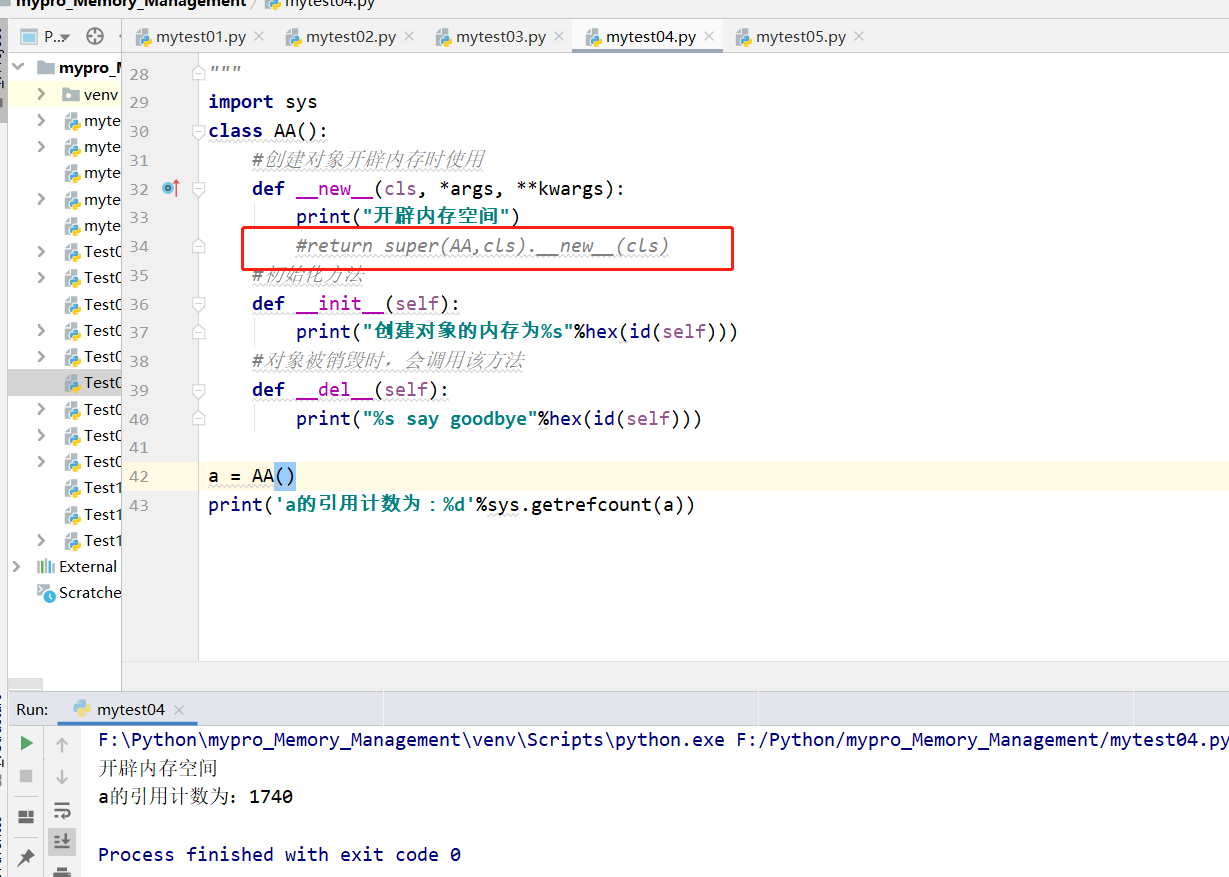Image resolution: width=1229 pixels, height=877 pixels.
Task: Click line number 41 in gutter
Action: tap(139, 447)
